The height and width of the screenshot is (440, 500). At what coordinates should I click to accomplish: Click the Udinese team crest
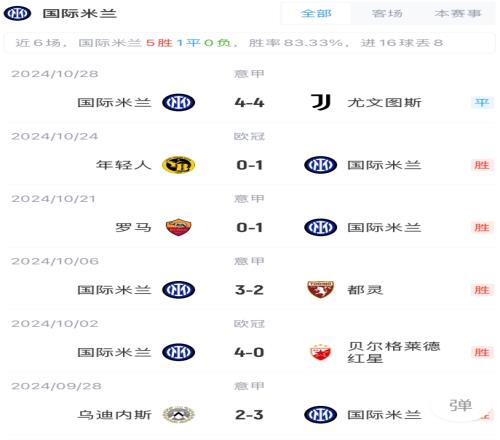click(178, 415)
